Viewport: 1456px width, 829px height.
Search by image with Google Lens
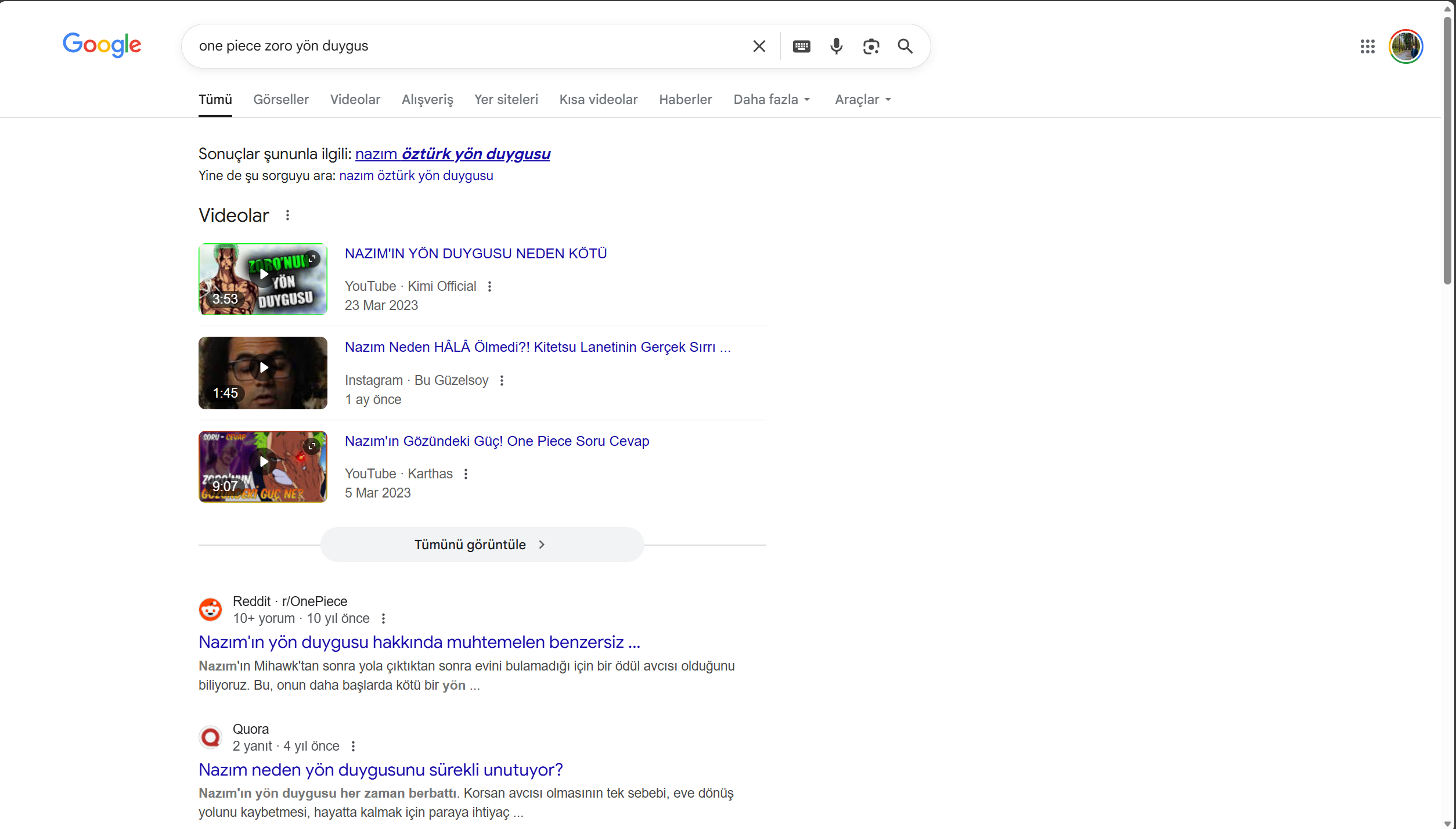871,46
